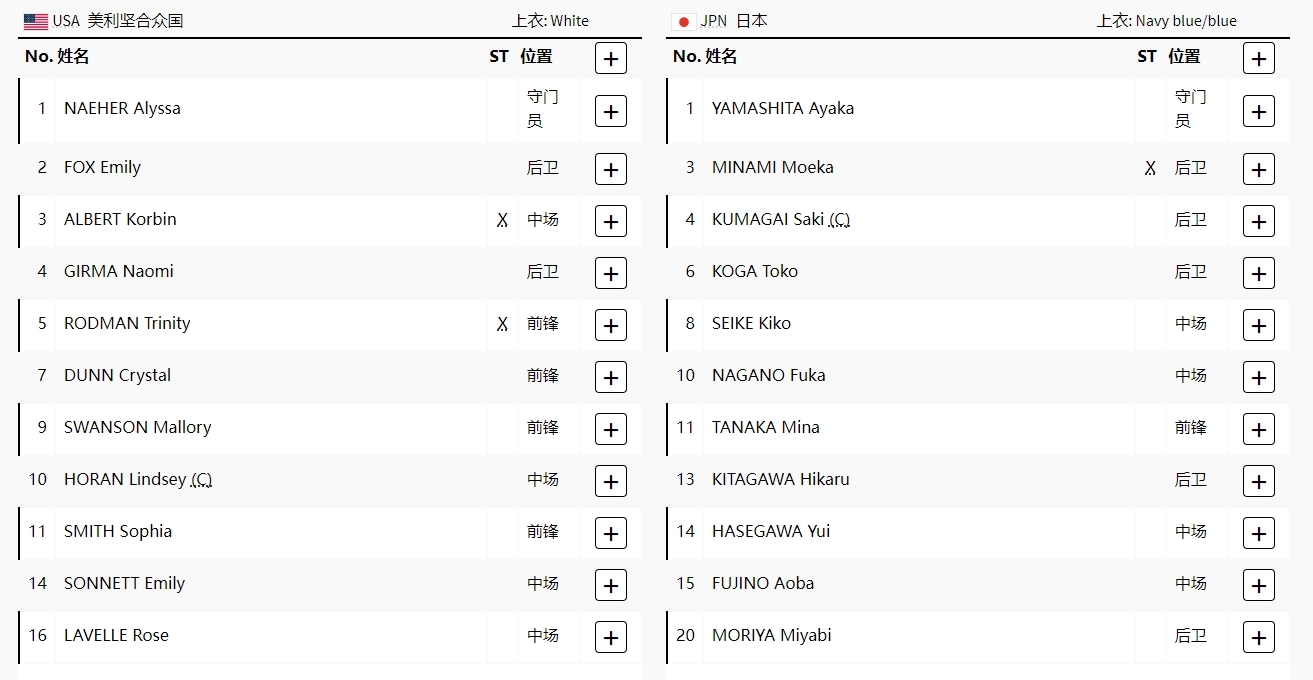The width and height of the screenshot is (1313, 680).
Task: Click the captain (C) marker by HORAN Lindsey
Action: tap(202, 480)
